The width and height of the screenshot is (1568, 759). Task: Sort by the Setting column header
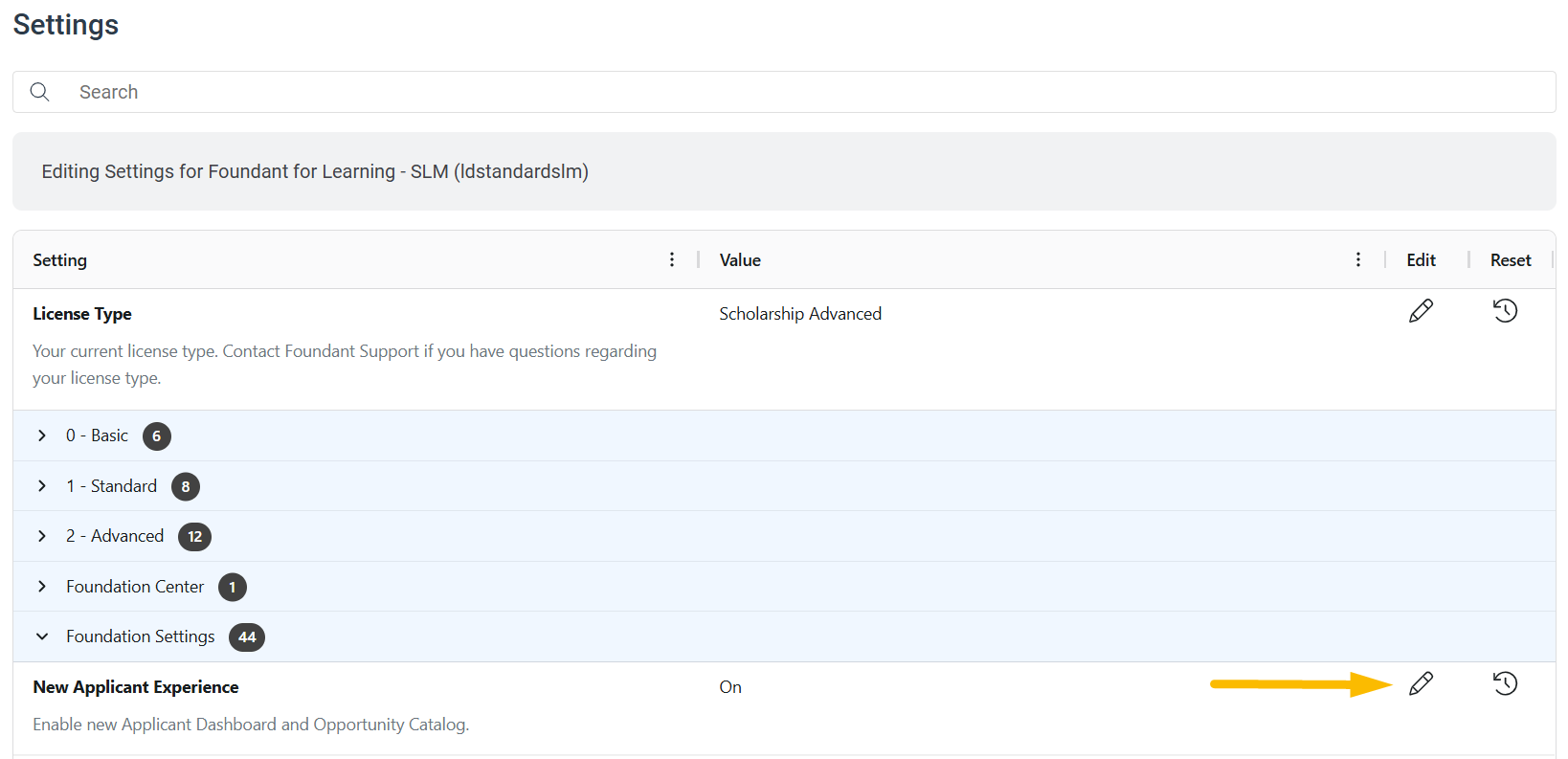pos(59,260)
